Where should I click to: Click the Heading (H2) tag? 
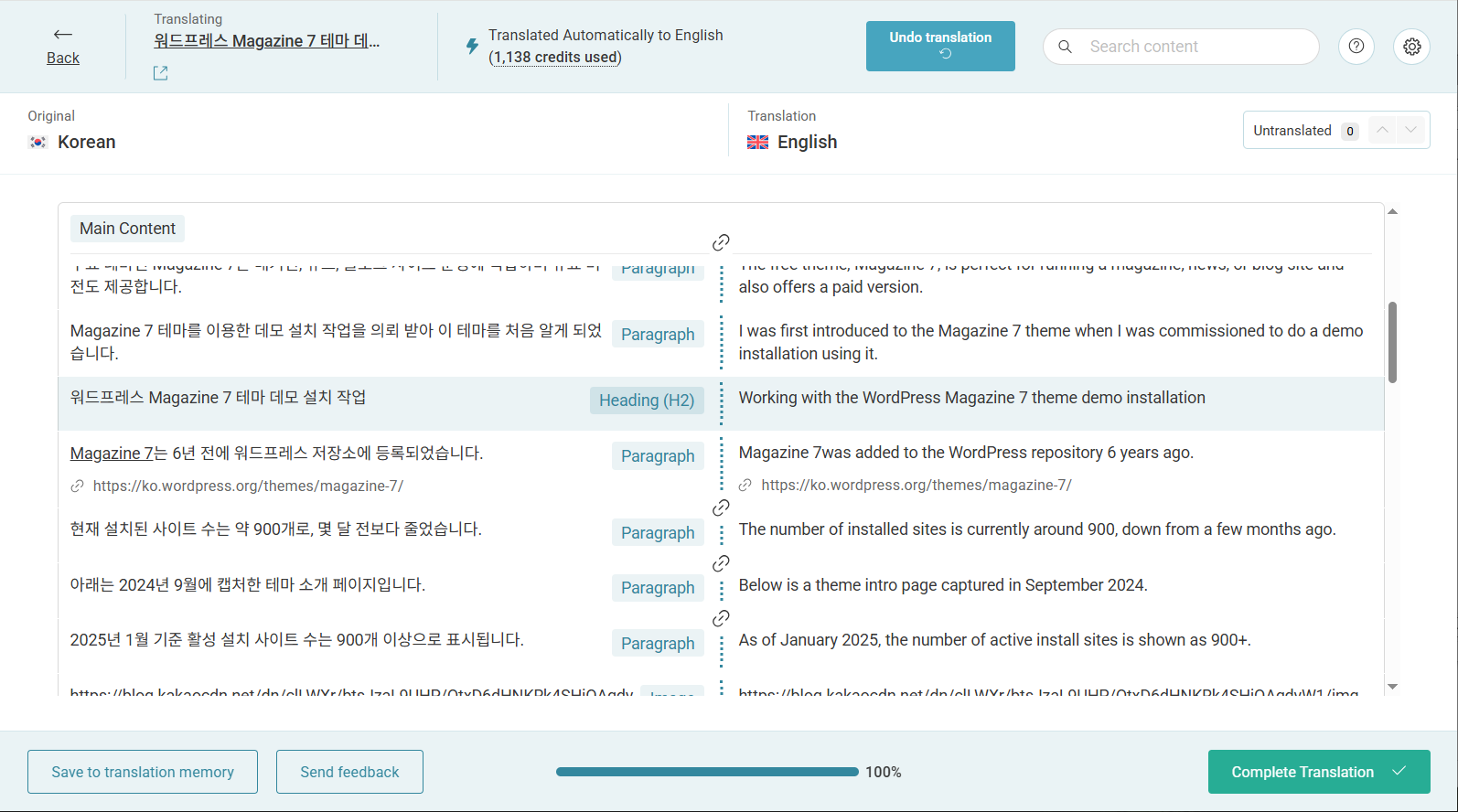point(647,401)
